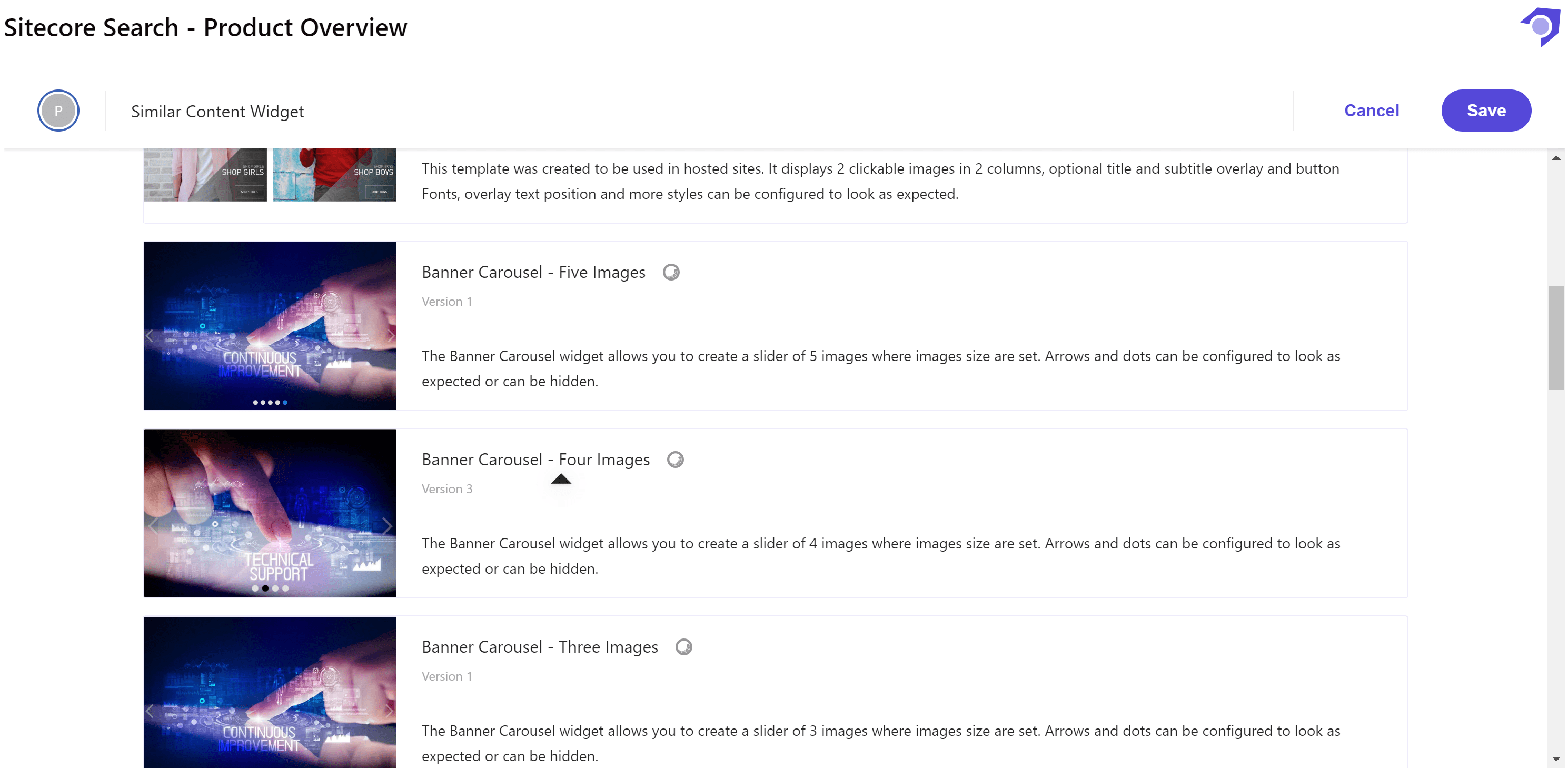Click next arrow on Three Images preview

pyautogui.click(x=390, y=711)
